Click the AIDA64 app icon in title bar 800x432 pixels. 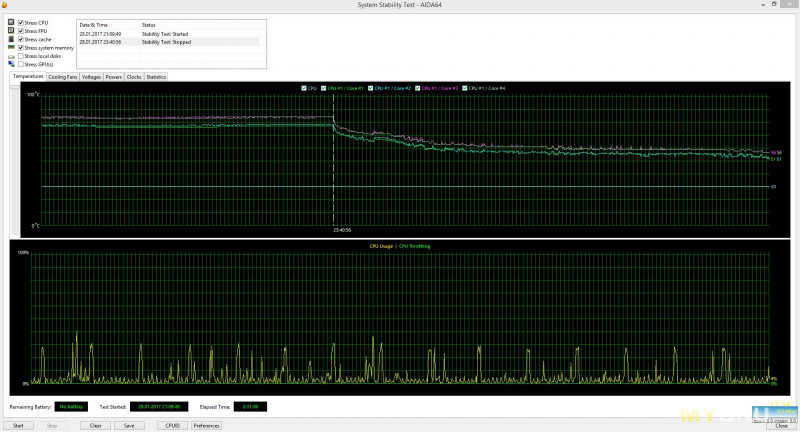pyautogui.click(x=4, y=5)
